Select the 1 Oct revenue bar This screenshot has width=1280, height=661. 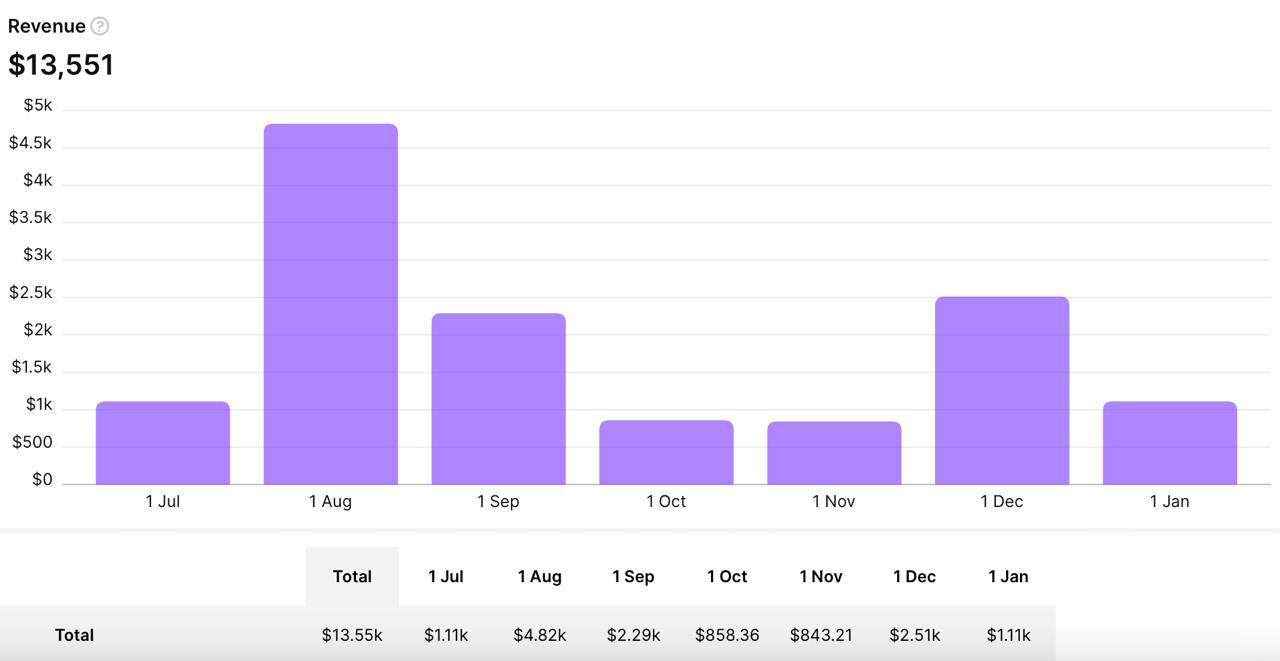tap(667, 452)
